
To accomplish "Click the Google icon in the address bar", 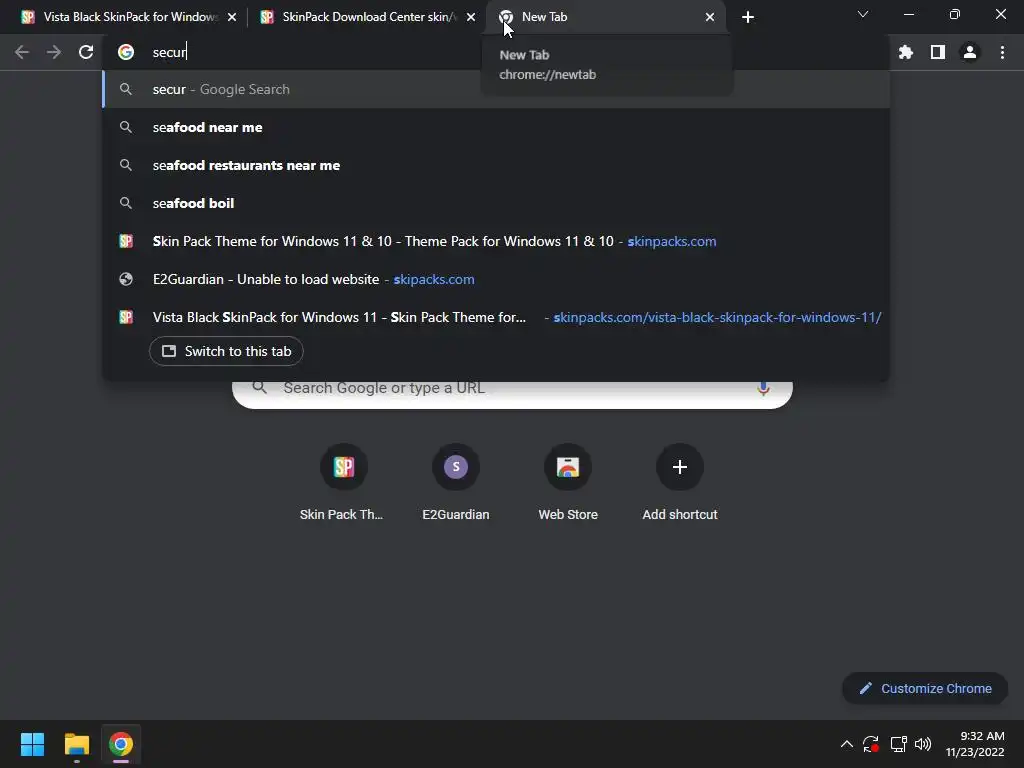I will click(x=126, y=52).
